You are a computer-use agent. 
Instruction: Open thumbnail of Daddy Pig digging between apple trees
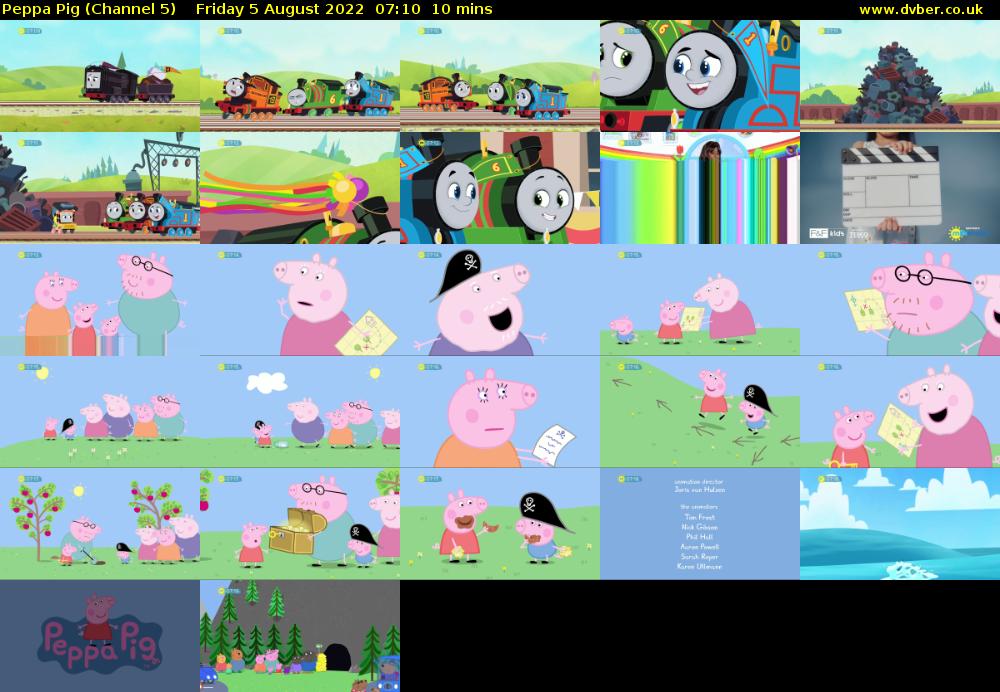pyautogui.click(x=99, y=524)
